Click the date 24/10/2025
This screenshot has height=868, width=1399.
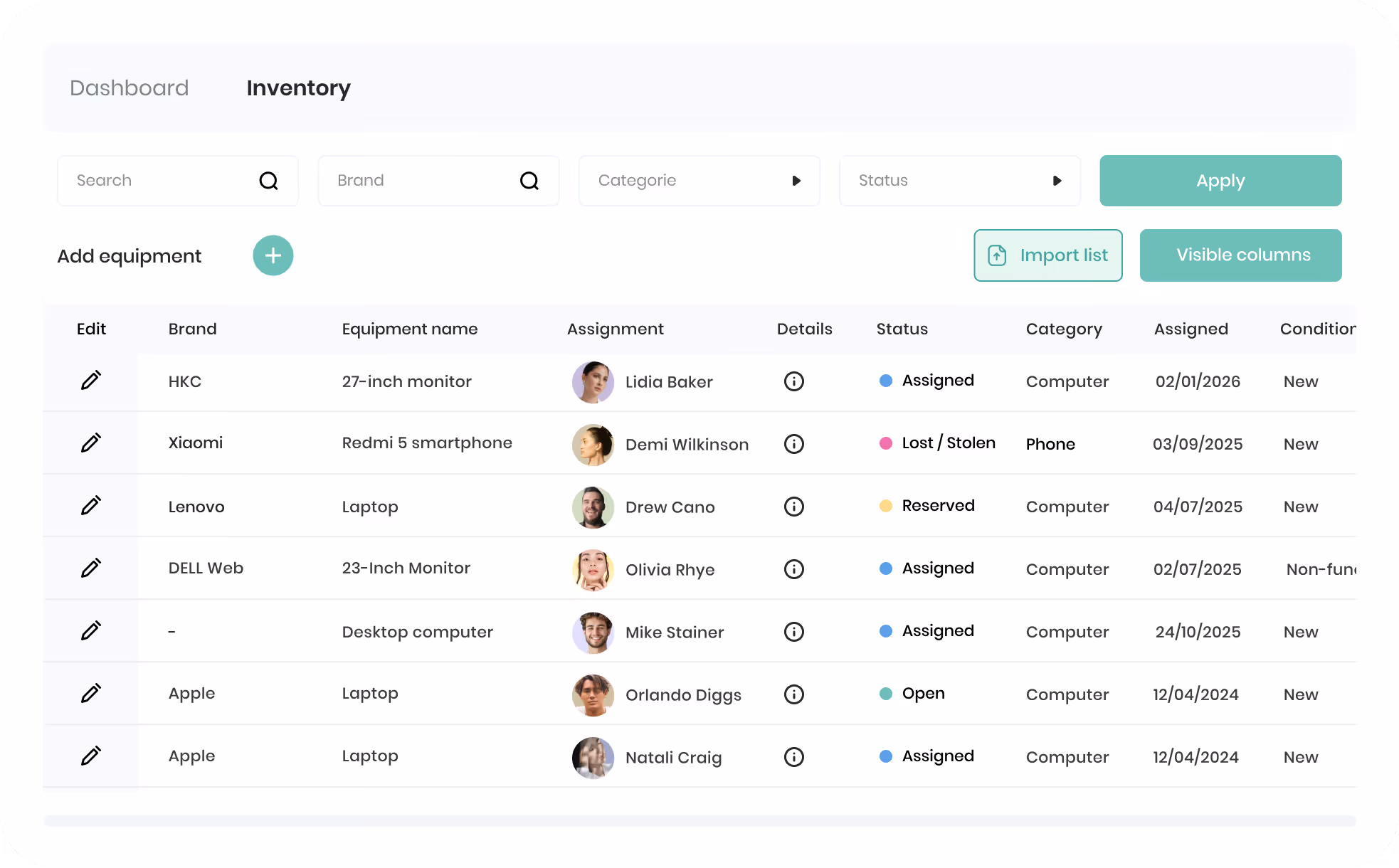click(x=1198, y=632)
